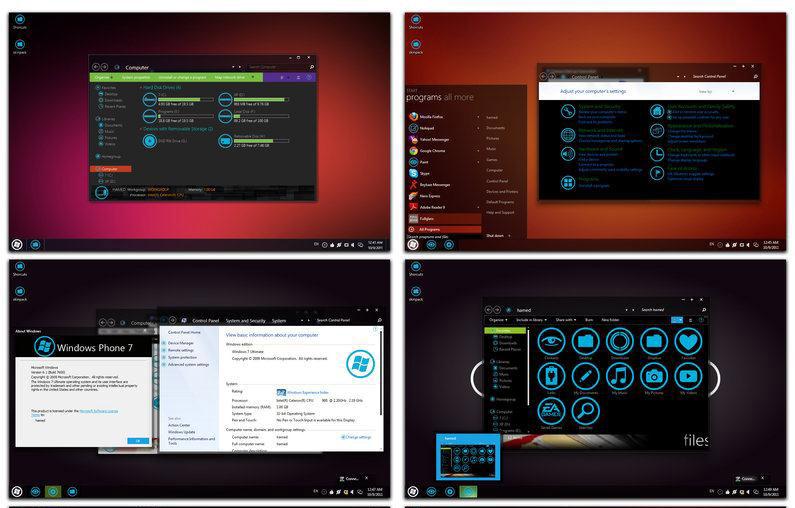Screen dimensions: 795x508
Task: Select Computer in the navigation pane
Action: pos(107,169)
